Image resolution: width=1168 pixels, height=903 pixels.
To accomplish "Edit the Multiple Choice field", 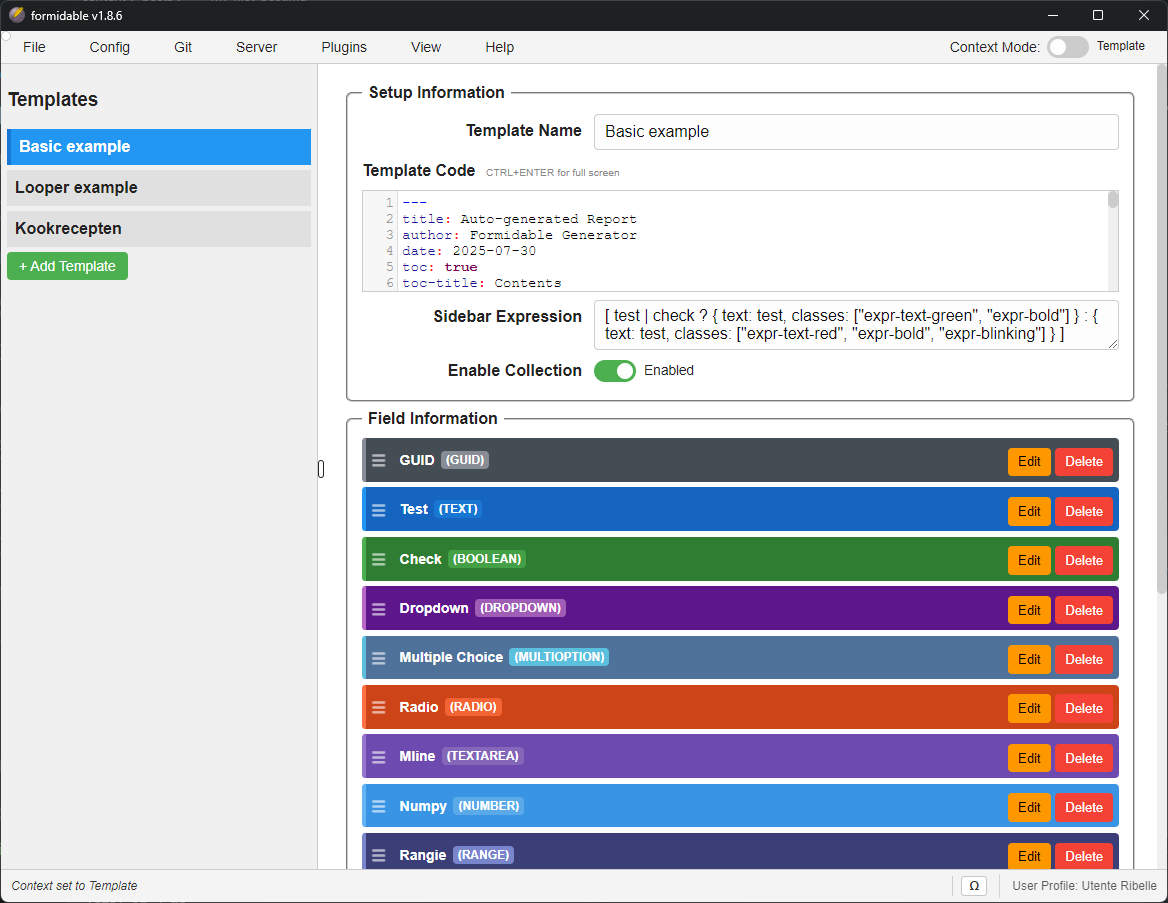I will click(x=1029, y=659).
